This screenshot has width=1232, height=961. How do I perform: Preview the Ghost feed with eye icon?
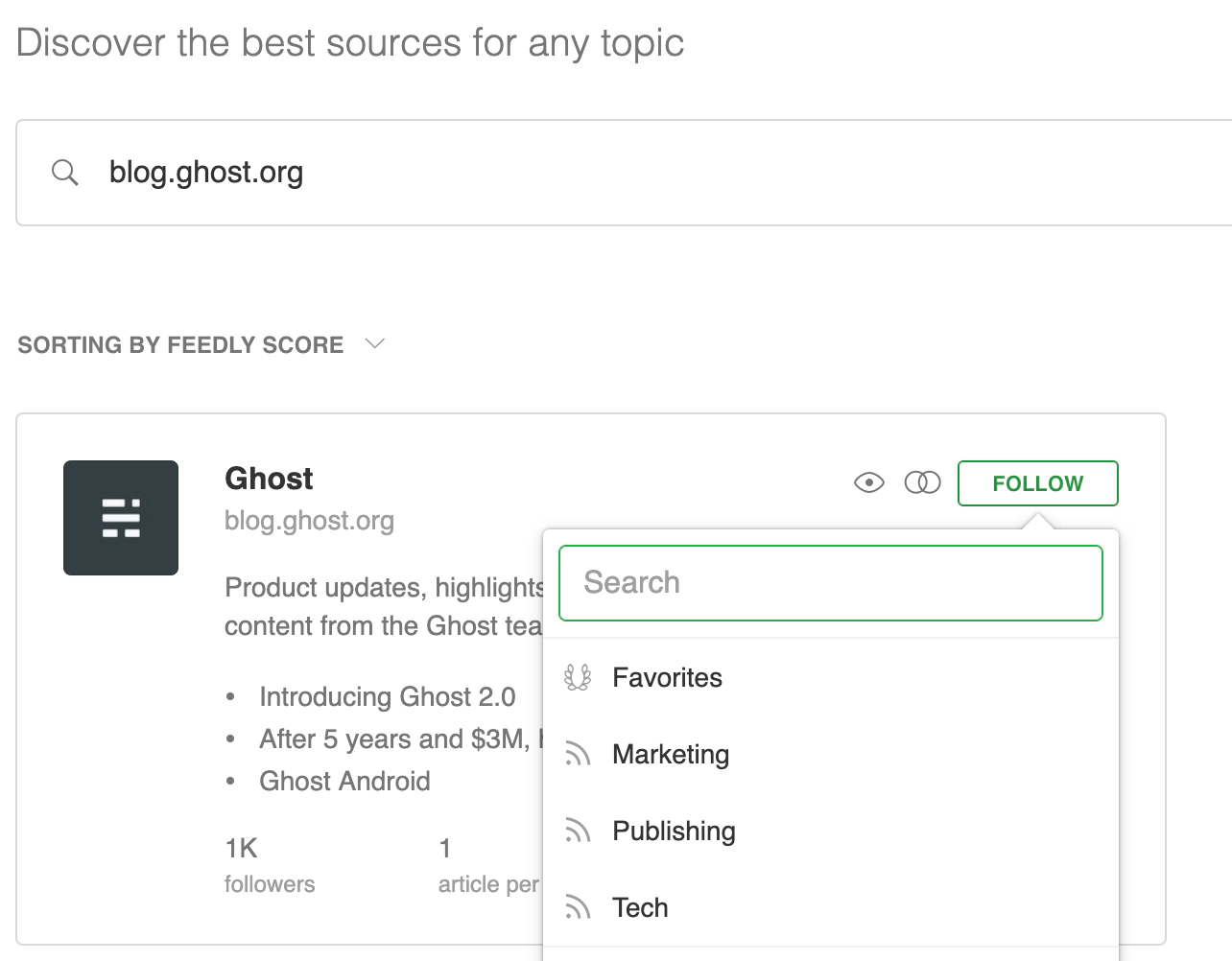click(868, 482)
